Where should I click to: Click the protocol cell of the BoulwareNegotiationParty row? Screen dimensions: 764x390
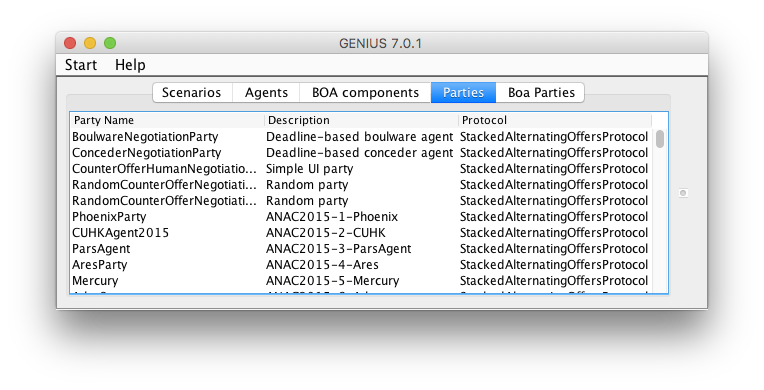[554, 136]
